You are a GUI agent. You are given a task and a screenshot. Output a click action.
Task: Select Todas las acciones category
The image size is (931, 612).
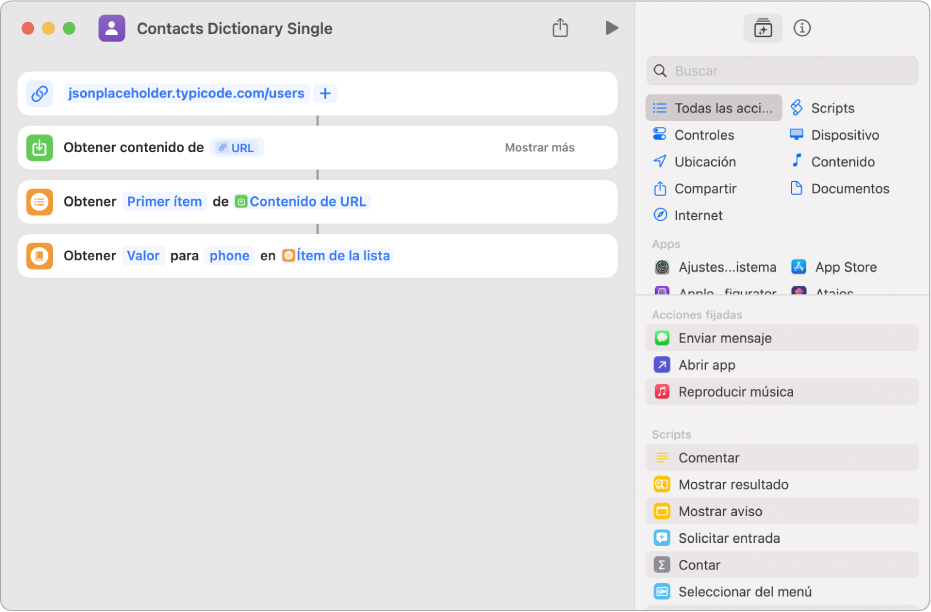pyautogui.click(x=714, y=108)
